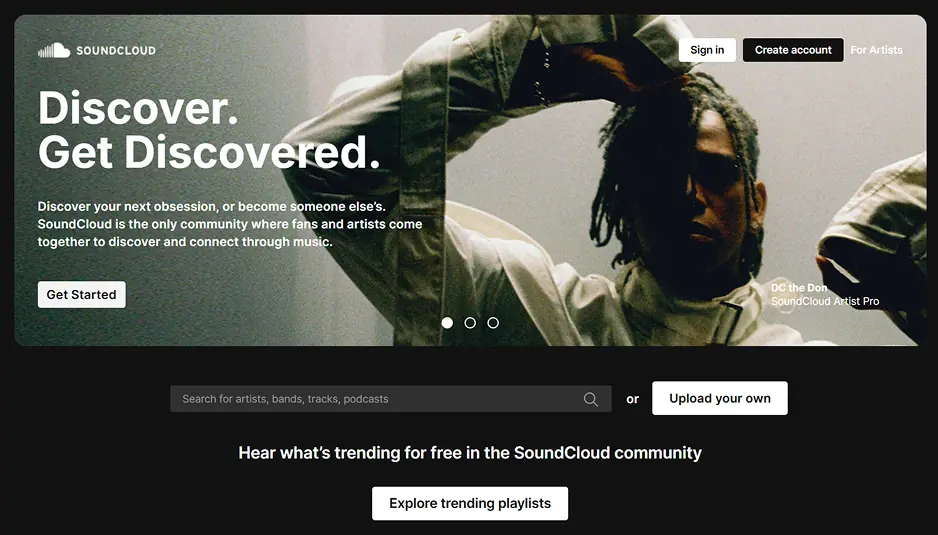Click the SOUNDCLOUD wordmark text
The width and height of the screenshot is (938, 535).
[116, 51]
